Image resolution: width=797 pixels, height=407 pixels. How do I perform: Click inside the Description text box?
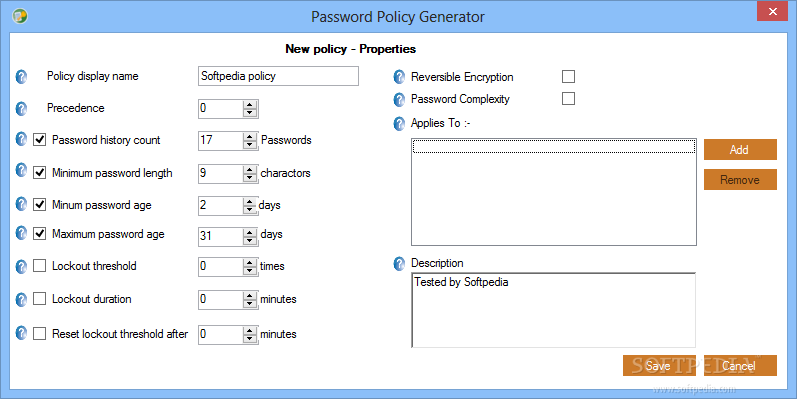[554, 310]
